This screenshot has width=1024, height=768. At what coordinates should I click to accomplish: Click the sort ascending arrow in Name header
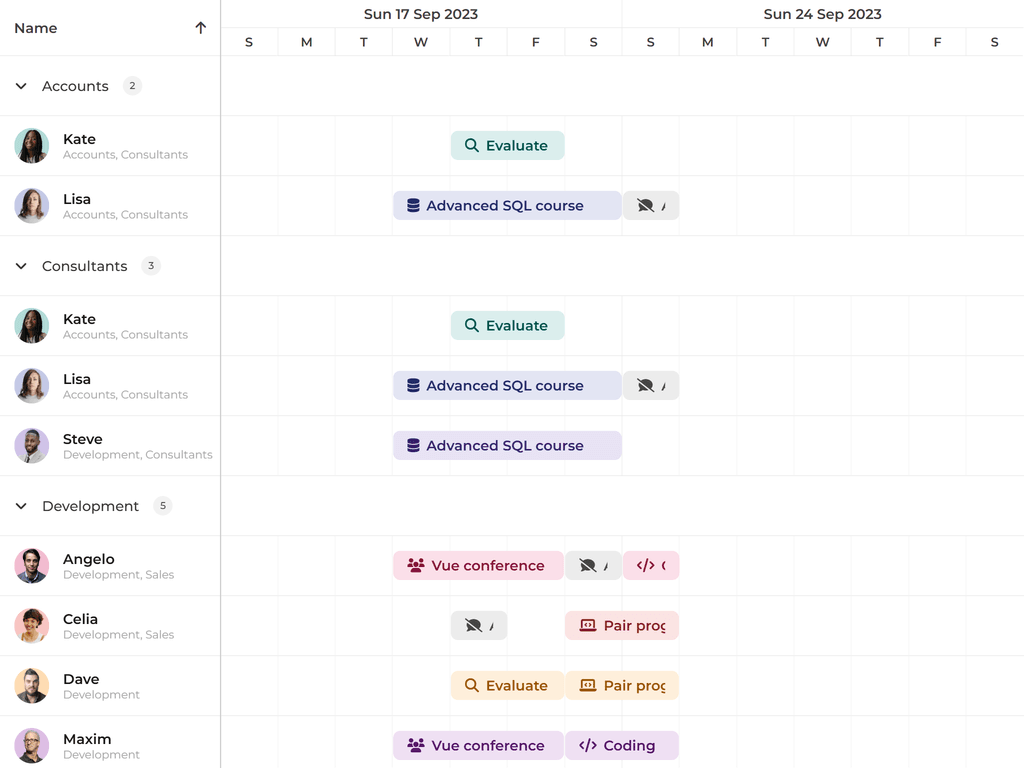[201, 28]
